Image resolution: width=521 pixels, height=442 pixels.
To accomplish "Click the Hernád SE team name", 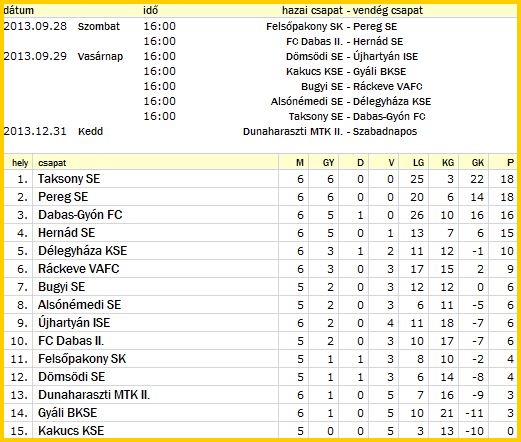I will (x=66, y=233).
